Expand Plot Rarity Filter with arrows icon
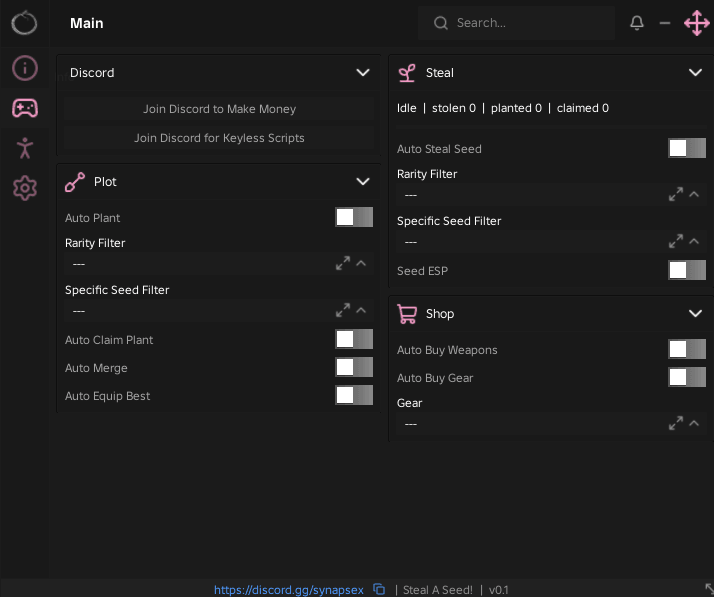 tap(343, 263)
